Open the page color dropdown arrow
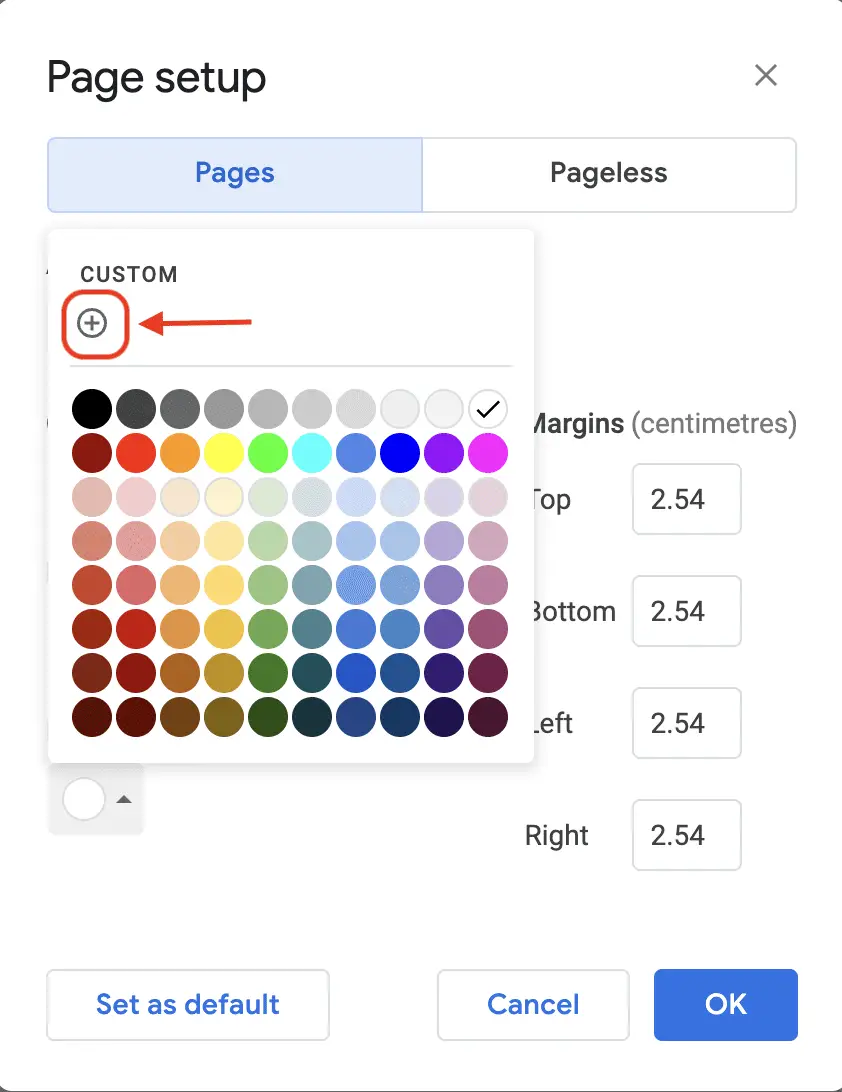The width and height of the screenshot is (842, 1092). coord(122,798)
